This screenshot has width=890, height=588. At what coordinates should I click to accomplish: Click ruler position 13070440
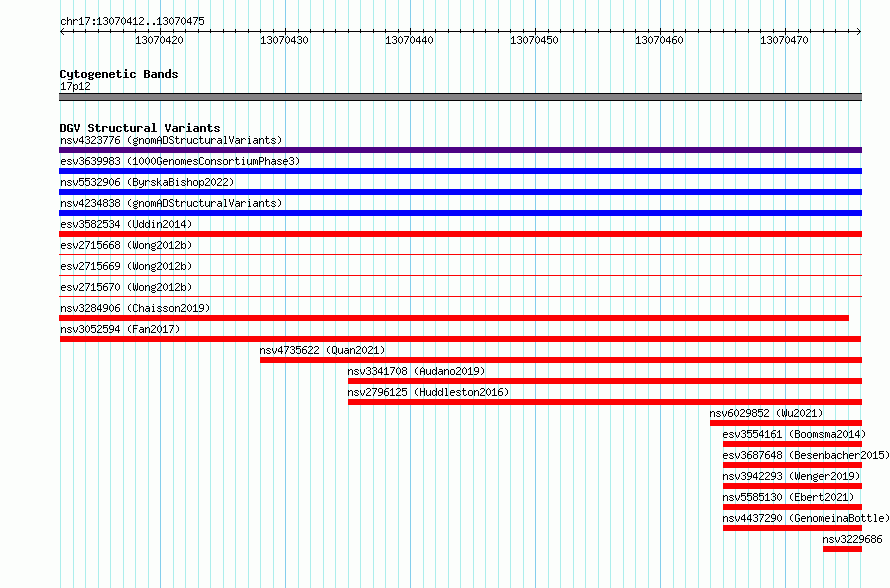click(409, 40)
